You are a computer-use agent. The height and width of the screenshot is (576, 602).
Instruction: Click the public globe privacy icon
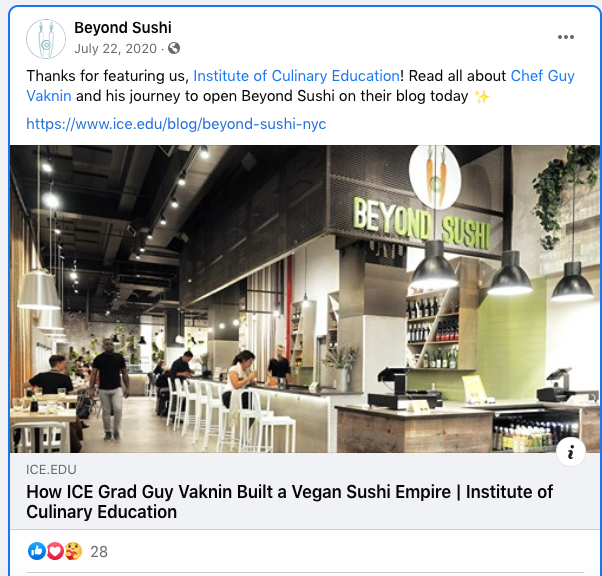coord(174,48)
